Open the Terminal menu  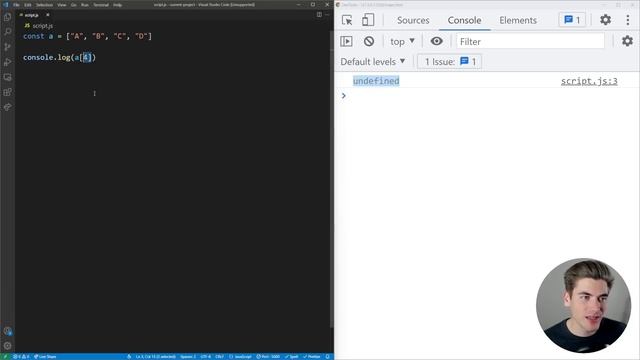tap(101, 5)
